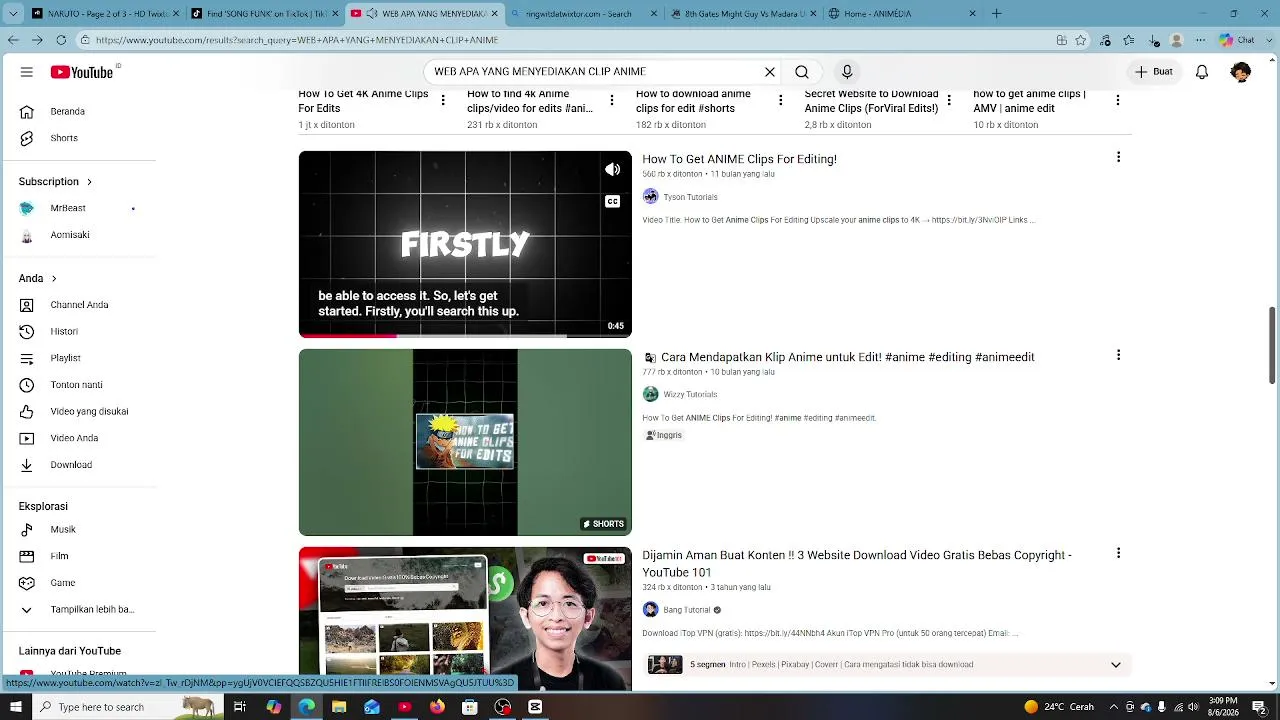Open options for 'How to download anime clips for edit'
The image size is (1280, 720).
click(781, 100)
